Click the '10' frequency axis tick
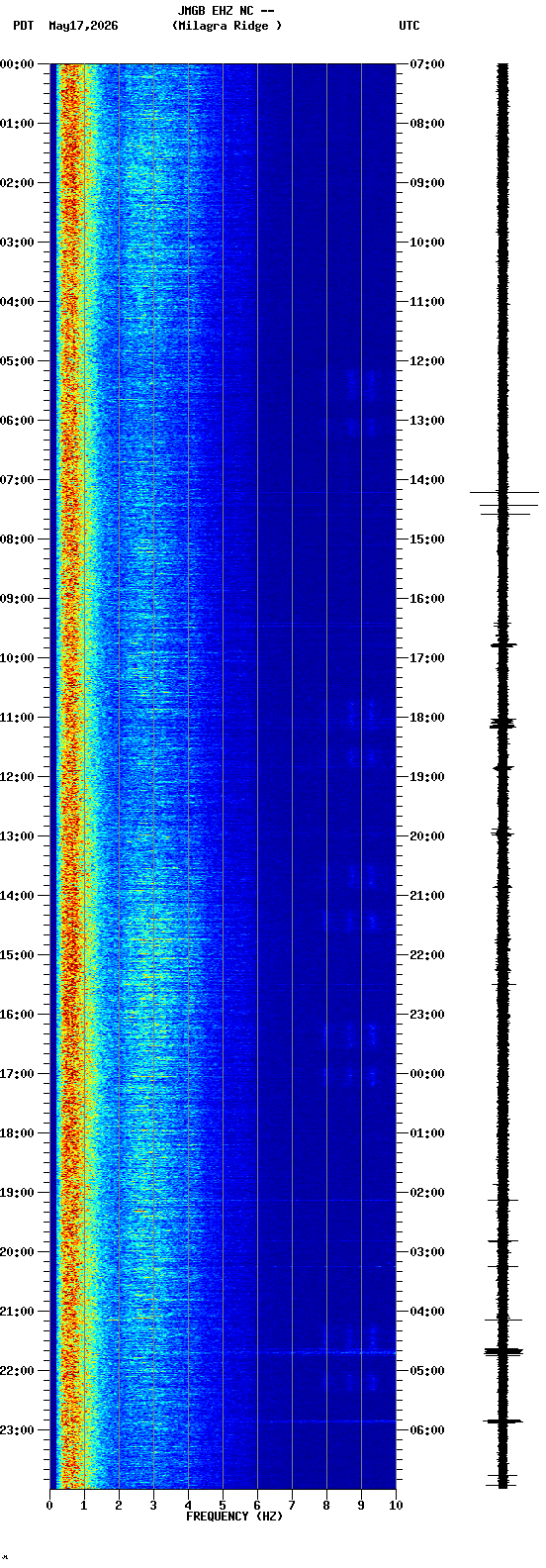The height and width of the screenshot is (1568, 546). [x=396, y=1506]
